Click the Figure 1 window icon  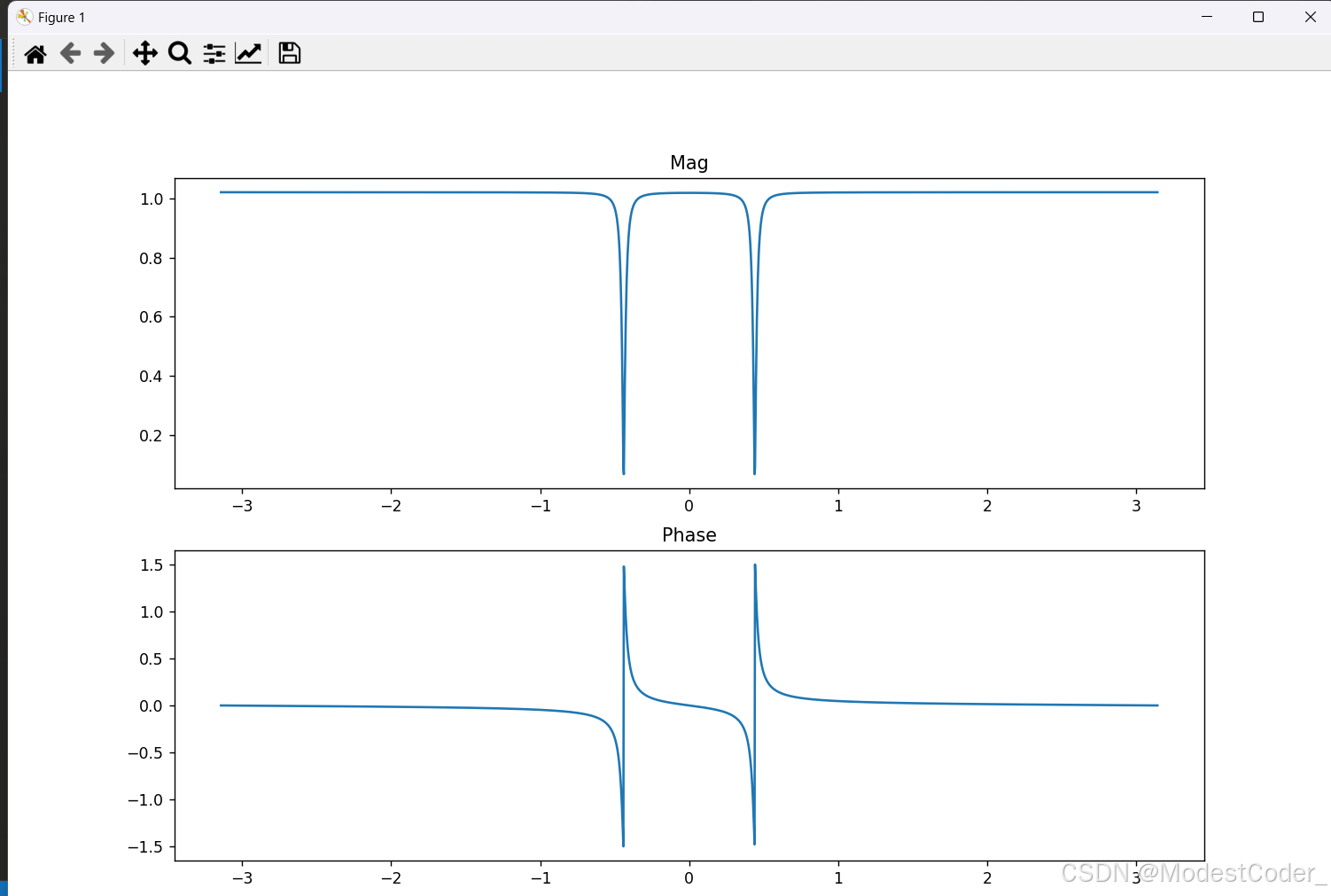(24, 17)
